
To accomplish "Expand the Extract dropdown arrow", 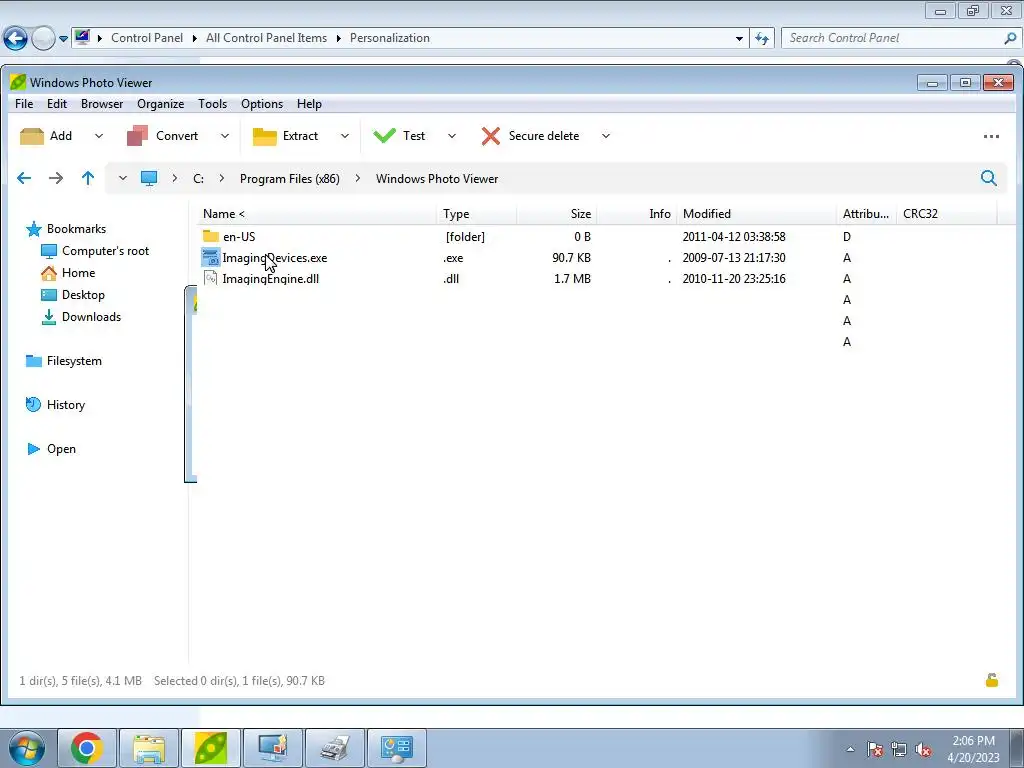I will tap(345, 136).
